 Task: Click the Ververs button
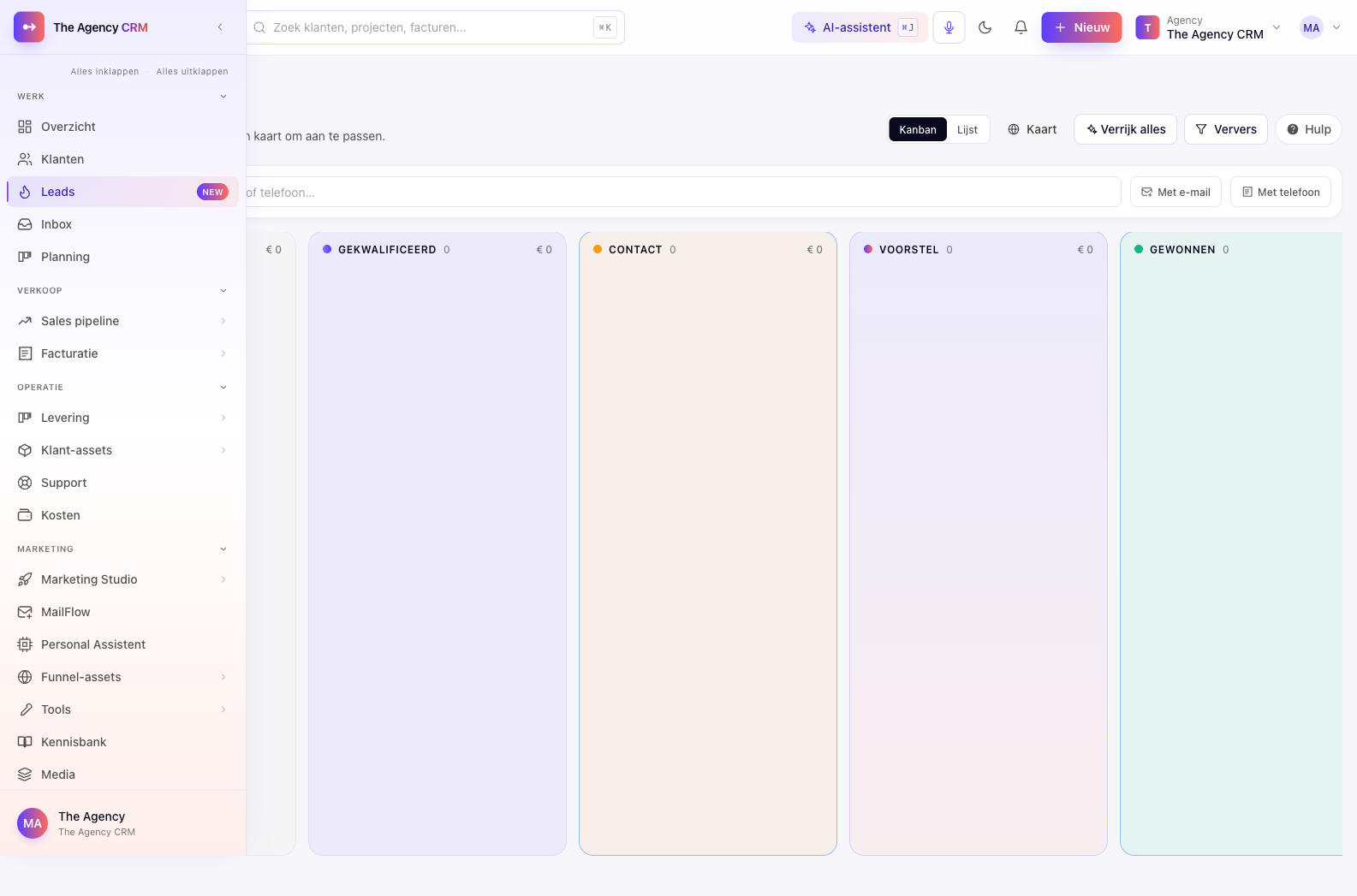(x=1226, y=129)
